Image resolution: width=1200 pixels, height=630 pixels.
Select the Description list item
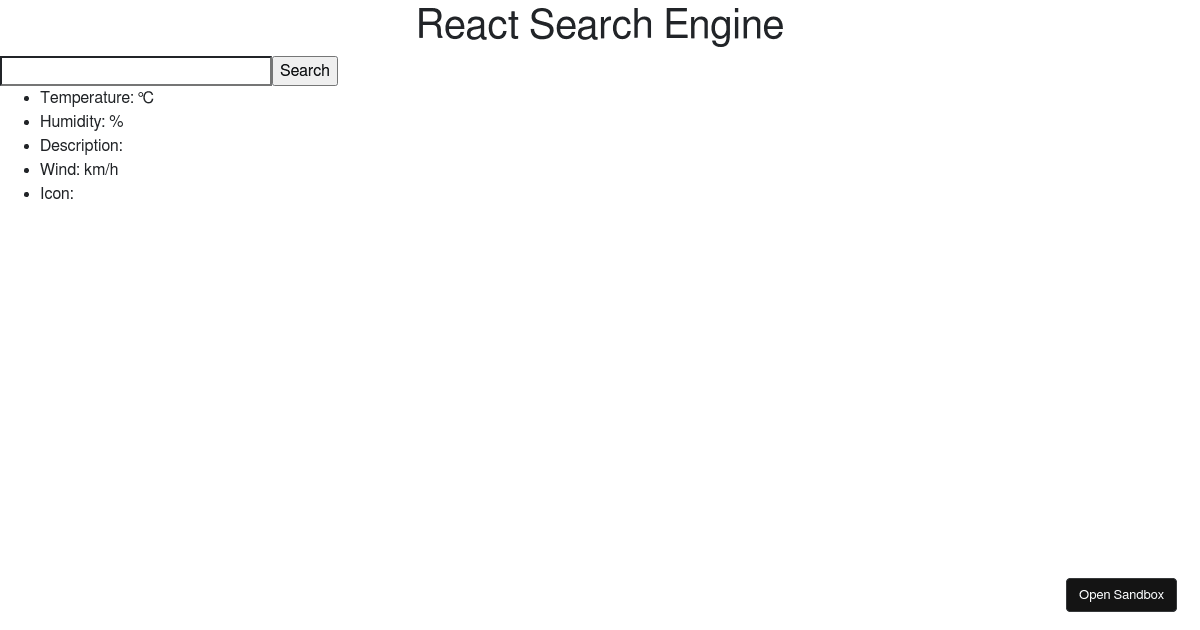81,145
